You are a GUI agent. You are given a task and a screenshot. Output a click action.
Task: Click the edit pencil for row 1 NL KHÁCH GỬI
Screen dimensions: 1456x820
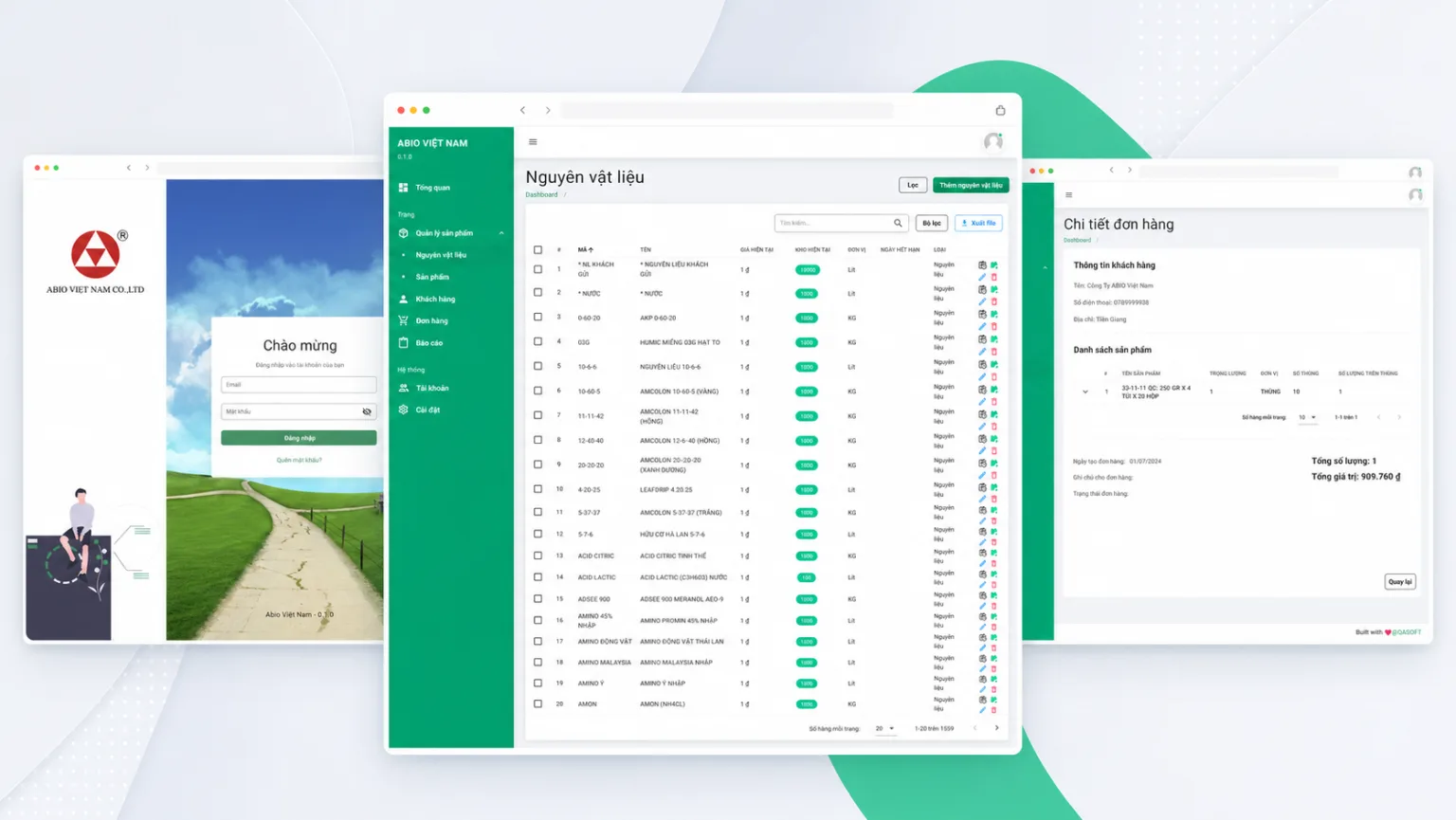pyautogui.click(x=982, y=277)
